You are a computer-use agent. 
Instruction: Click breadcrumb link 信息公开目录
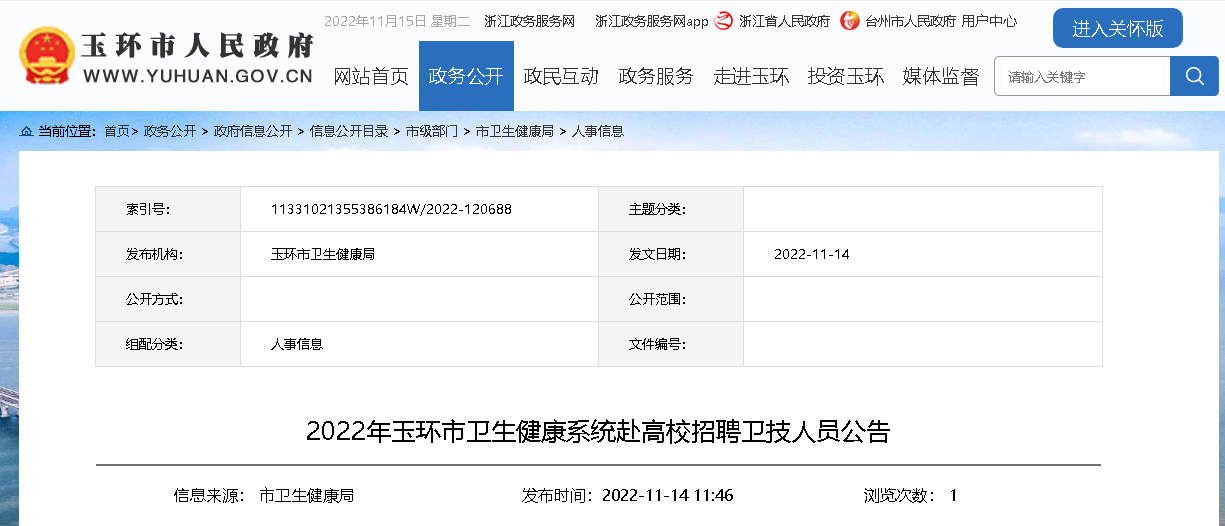pos(349,131)
